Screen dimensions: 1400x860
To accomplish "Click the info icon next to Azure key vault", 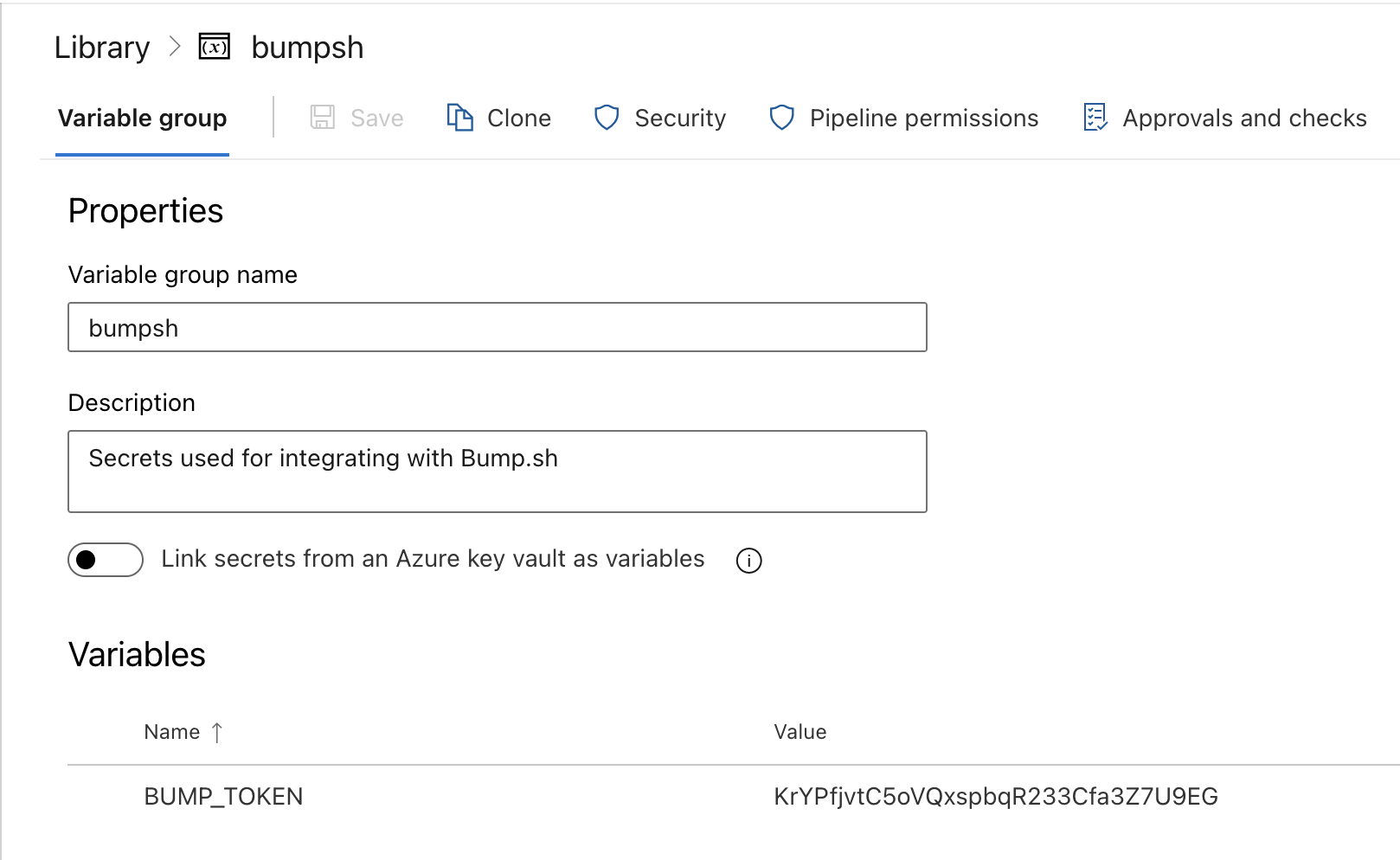I will pos(748,561).
